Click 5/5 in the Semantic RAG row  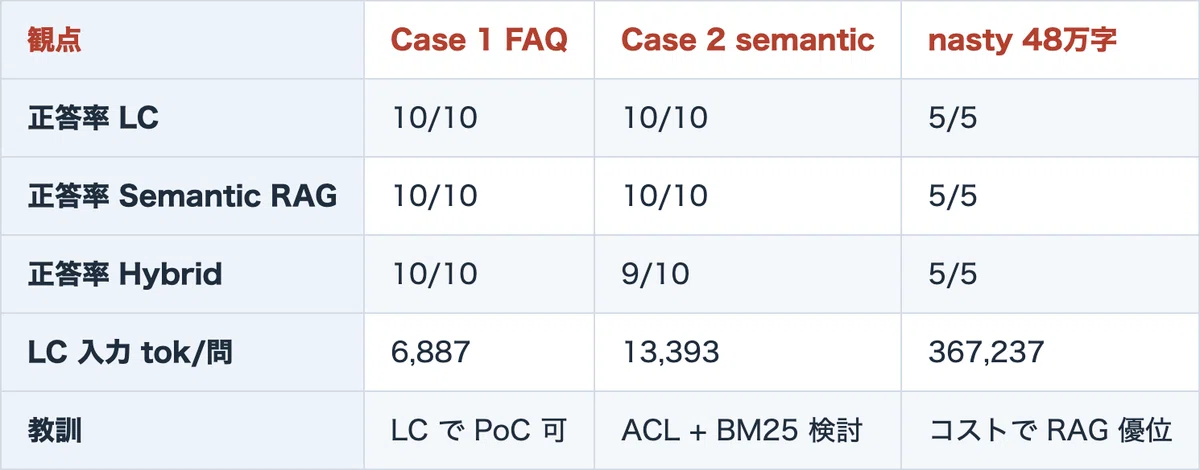point(952,196)
